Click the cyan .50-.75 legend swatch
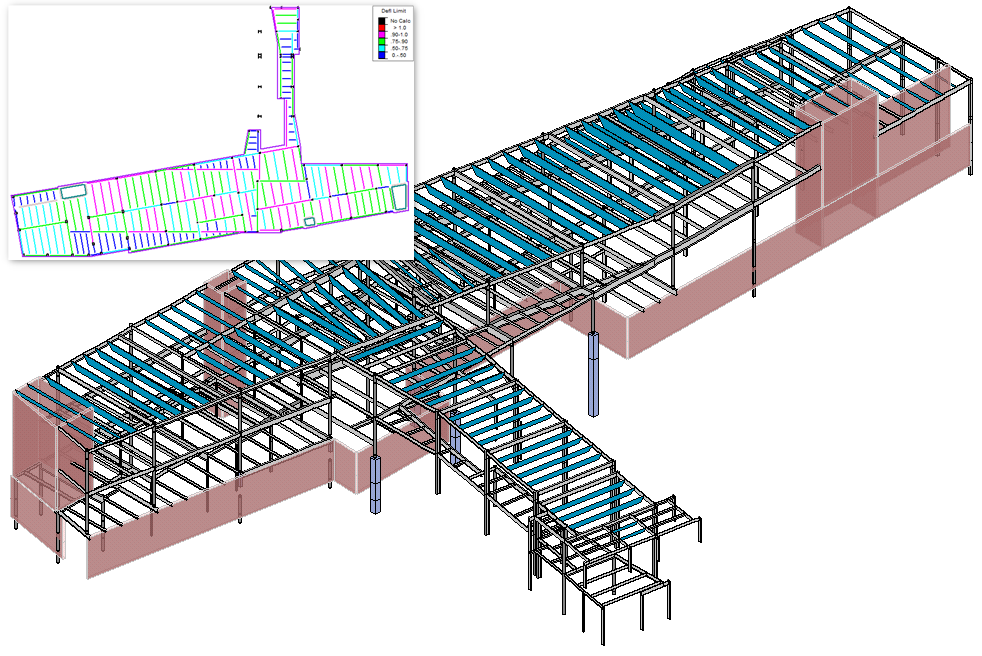The width and height of the screenshot is (982, 656). (x=382, y=48)
